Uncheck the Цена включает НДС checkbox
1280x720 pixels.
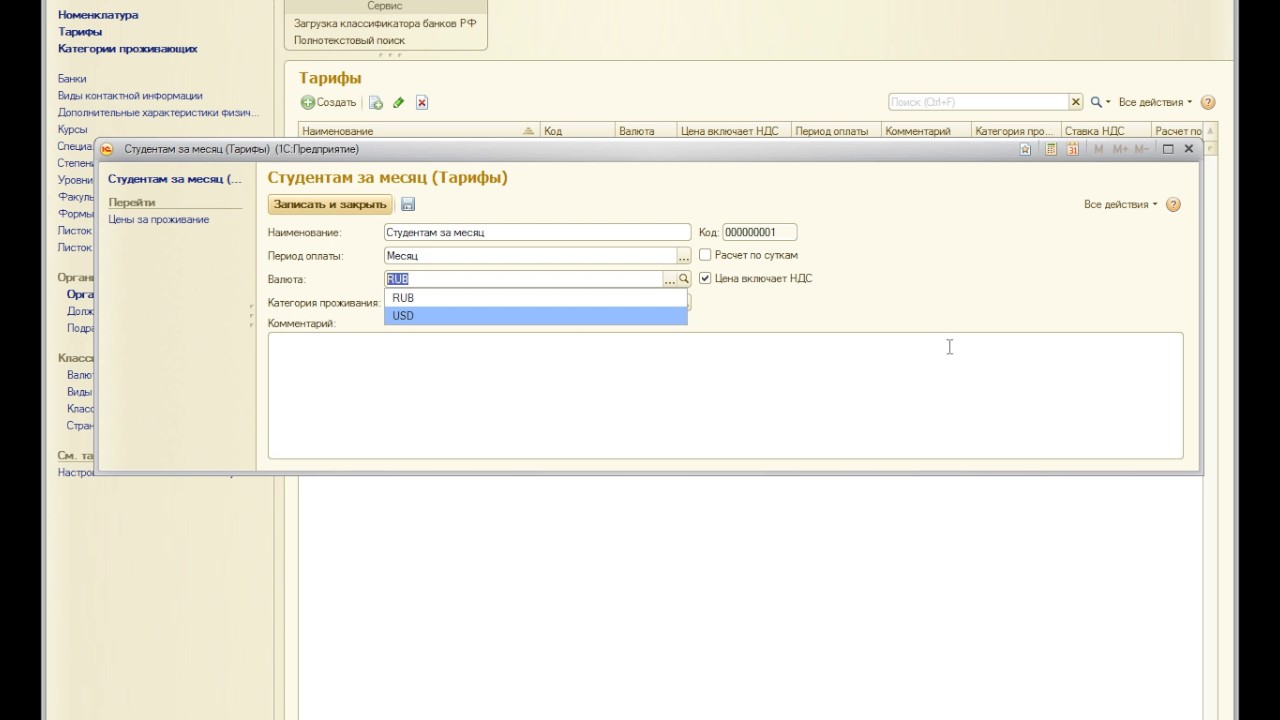[x=705, y=278]
